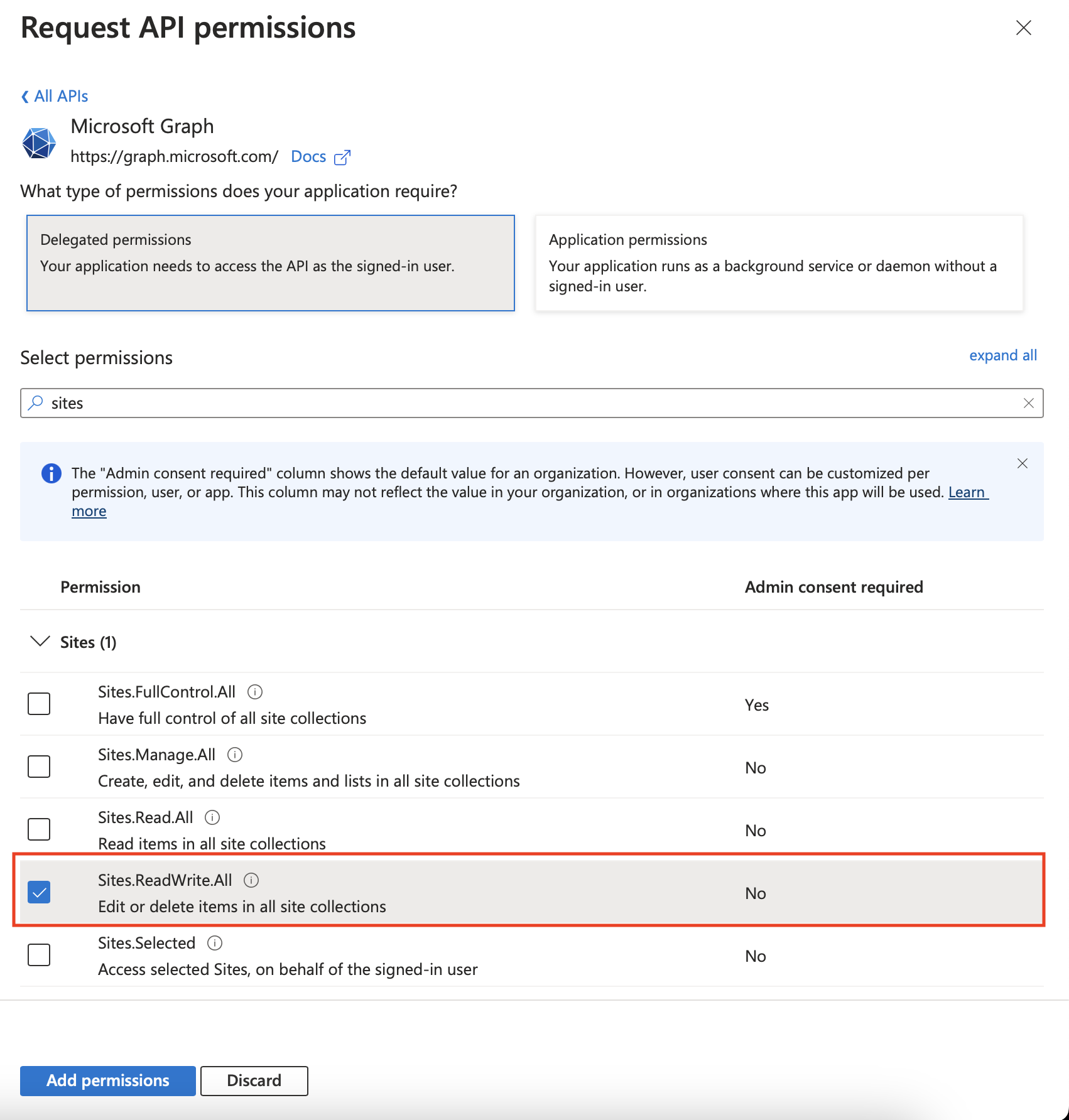Click info icon beside Sites.FullControl.All
1069x1120 pixels.
[255, 692]
